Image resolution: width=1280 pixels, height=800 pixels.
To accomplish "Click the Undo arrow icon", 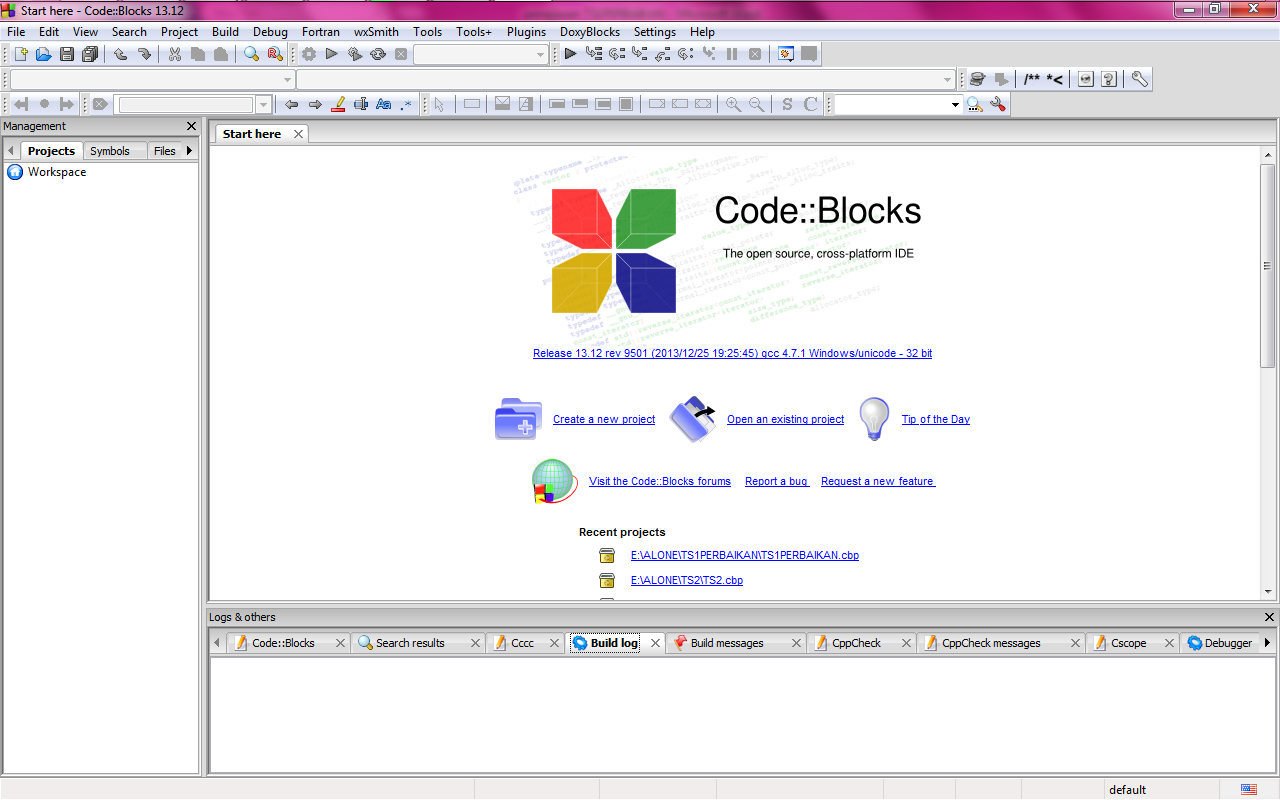I will point(120,54).
